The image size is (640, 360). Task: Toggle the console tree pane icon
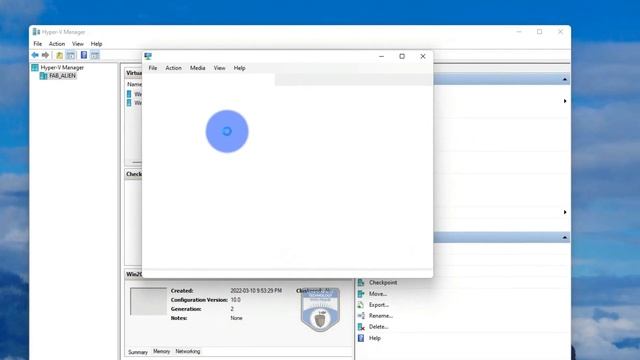point(70,55)
